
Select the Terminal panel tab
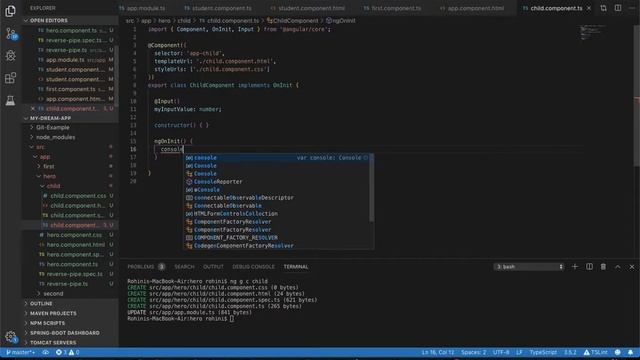point(296,267)
